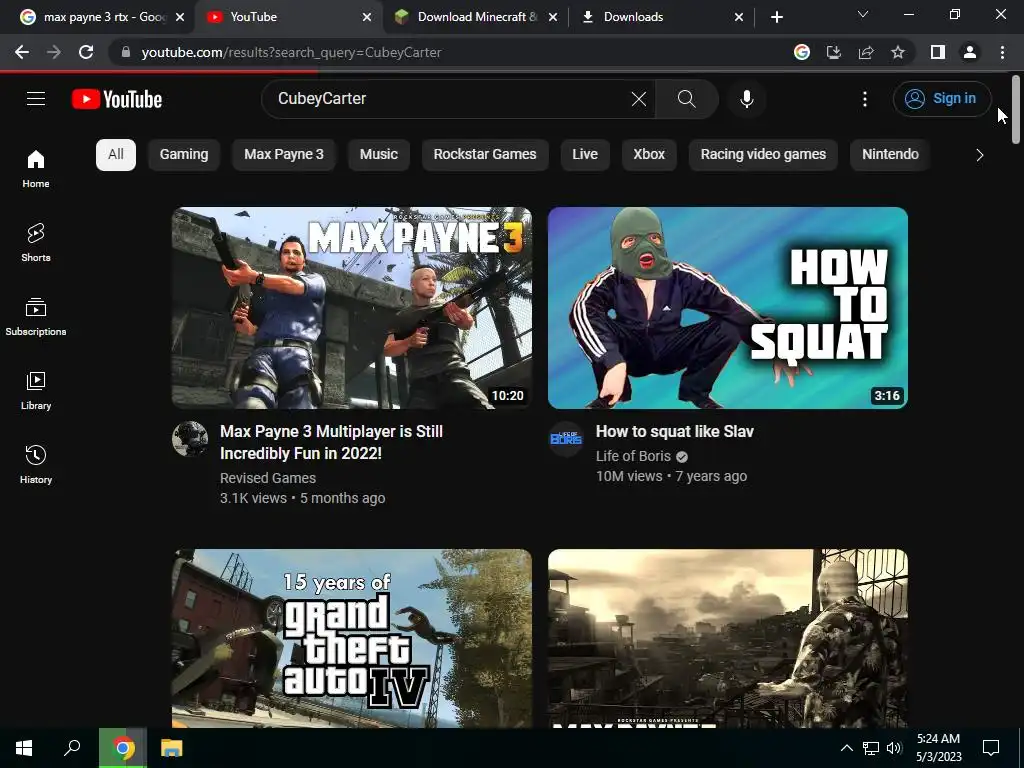Select the Rockstar Games filter chip
The height and width of the screenshot is (768, 1024).
point(485,155)
